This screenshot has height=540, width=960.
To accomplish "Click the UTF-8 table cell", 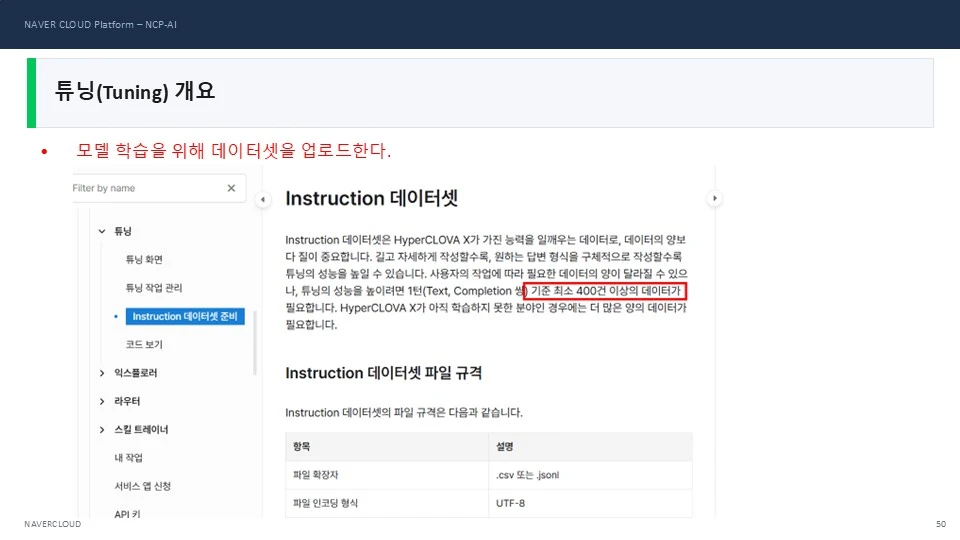I will coord(591,503).
